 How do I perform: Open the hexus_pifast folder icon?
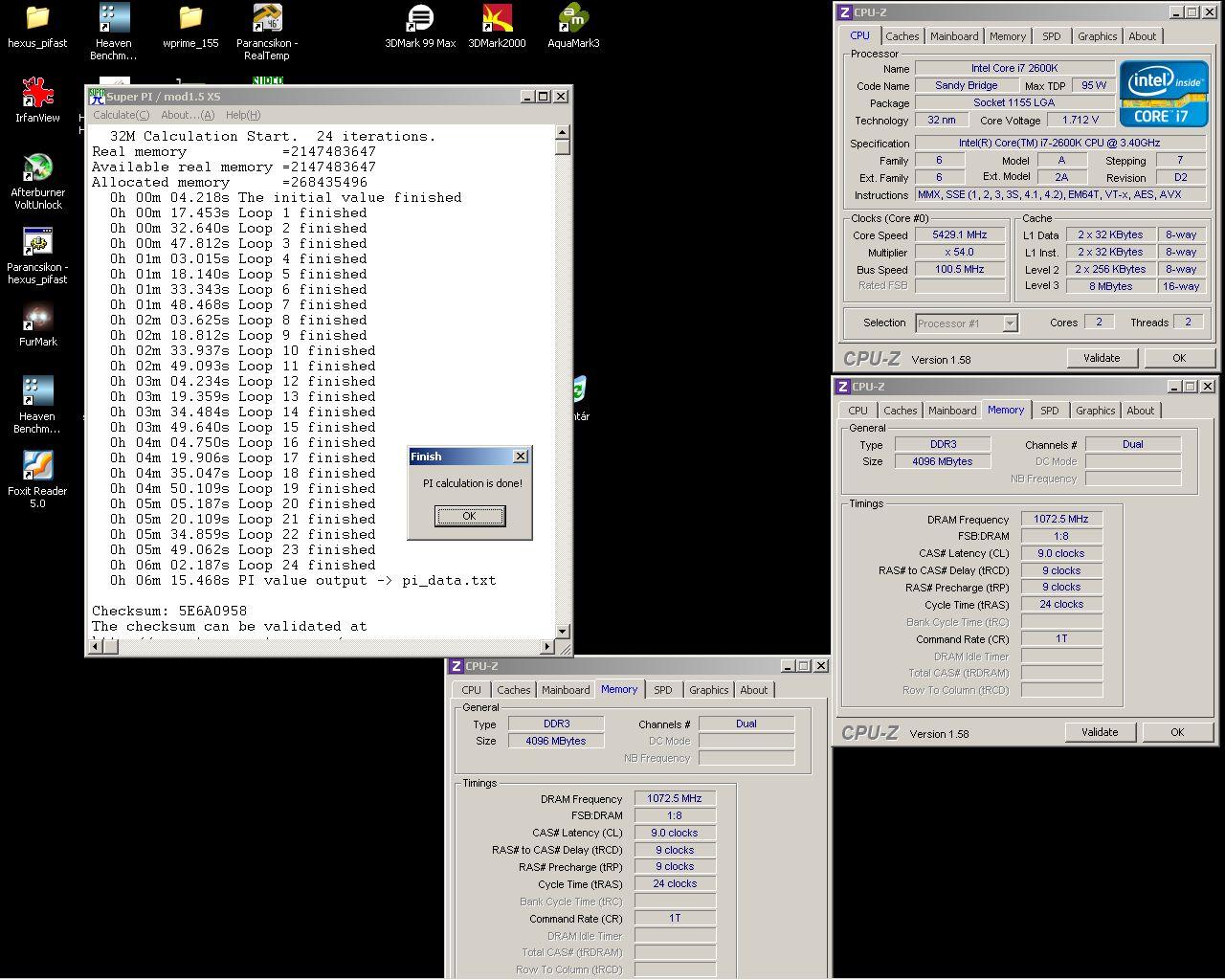coord(37,27)
